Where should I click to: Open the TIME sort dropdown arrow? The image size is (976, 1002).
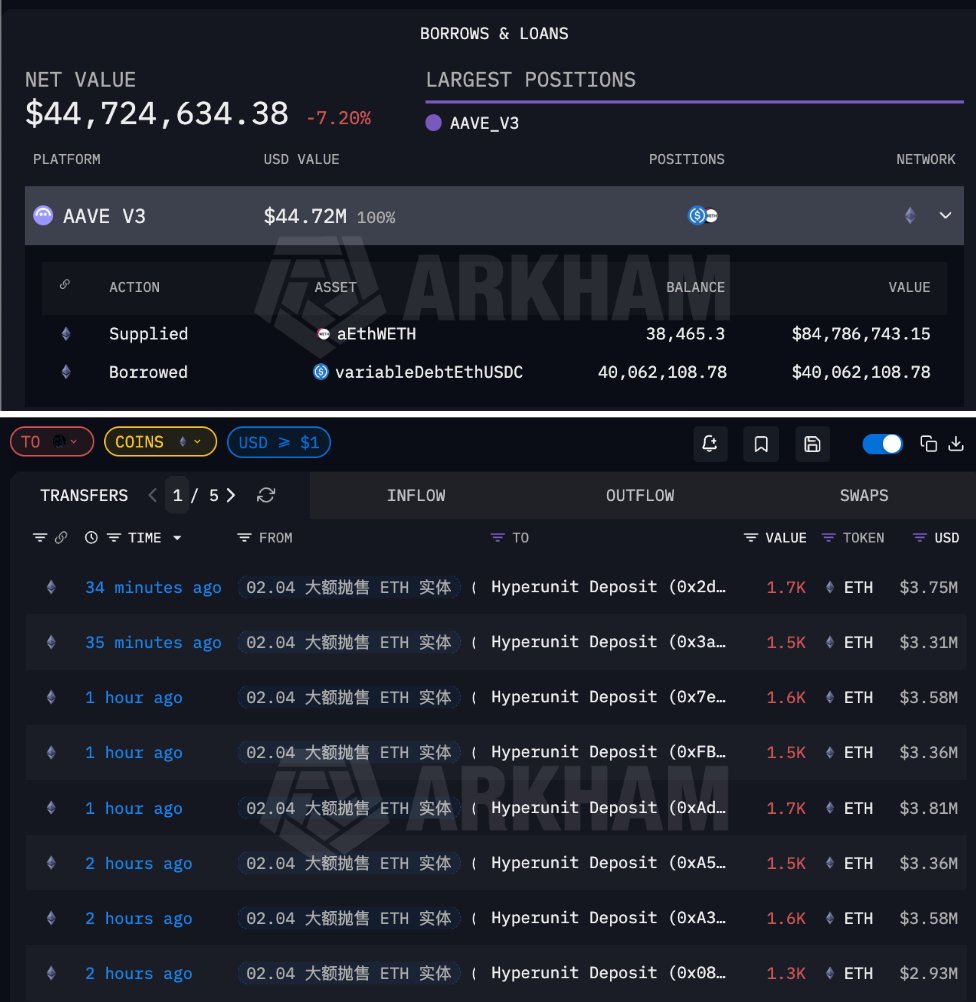pyautogui.click(x=177, y=538)
